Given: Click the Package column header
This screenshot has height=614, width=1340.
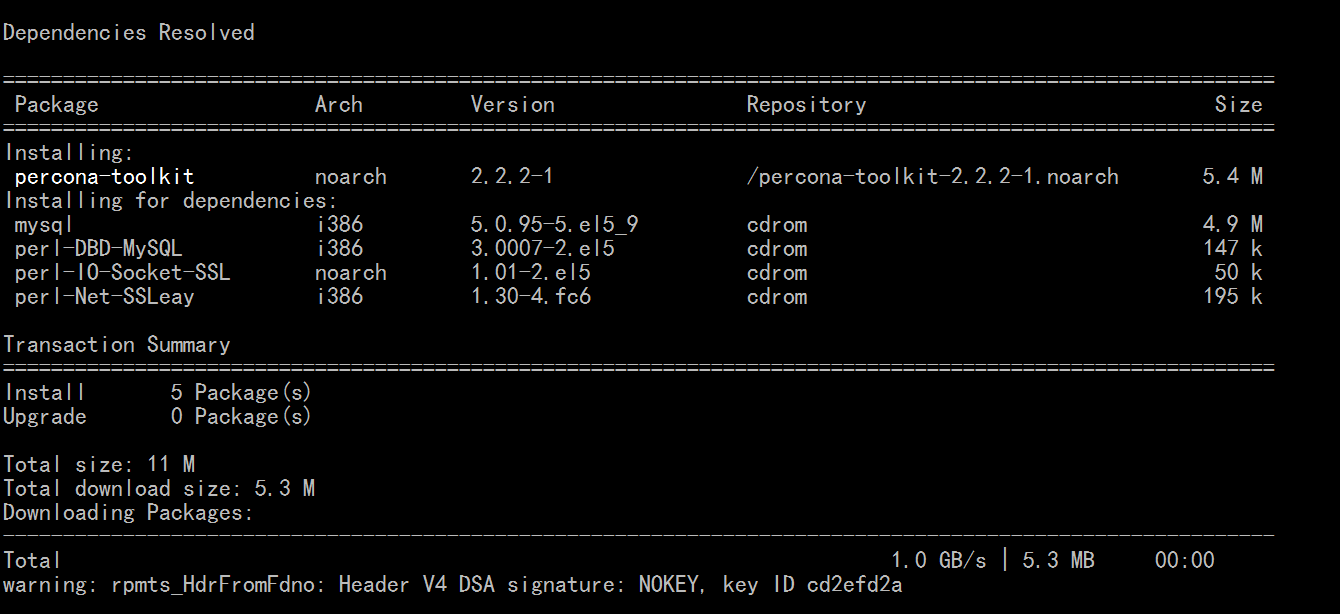Looking at the screenshot, I should pos(56,105).
